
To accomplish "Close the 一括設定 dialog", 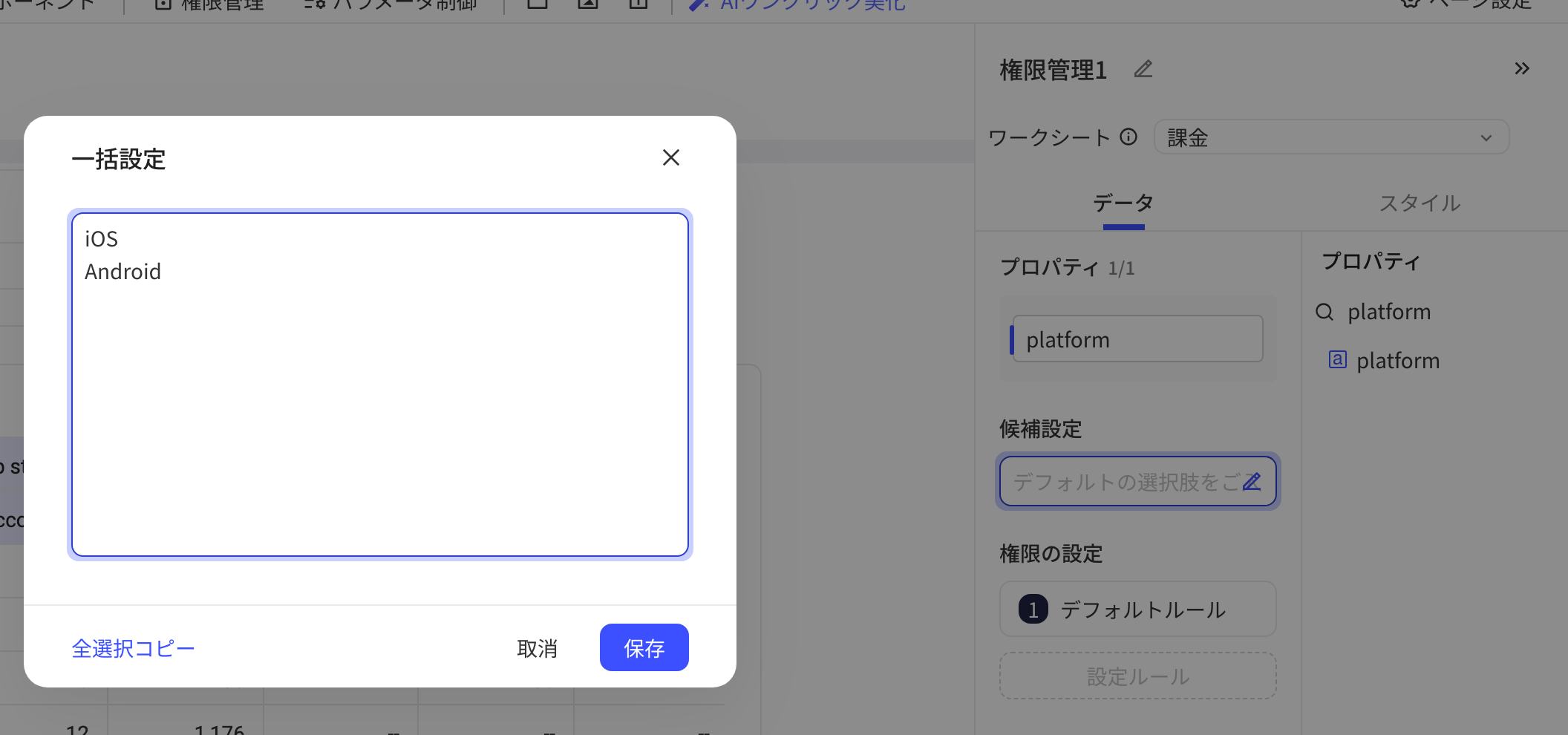I will click(x=671, y=157).
